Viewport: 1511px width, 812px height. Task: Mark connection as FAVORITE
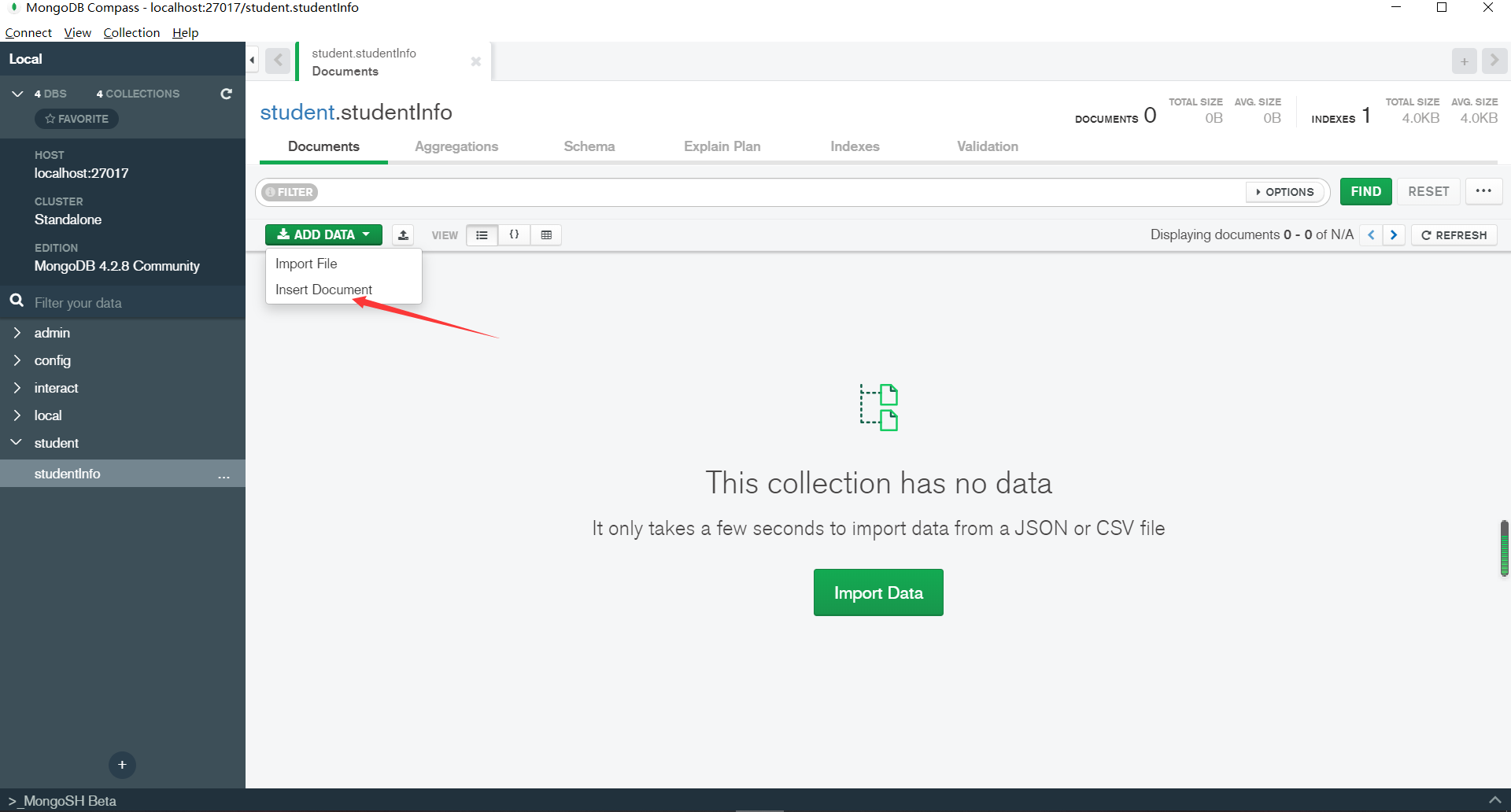pyautogui.click(x=76, y=119)
